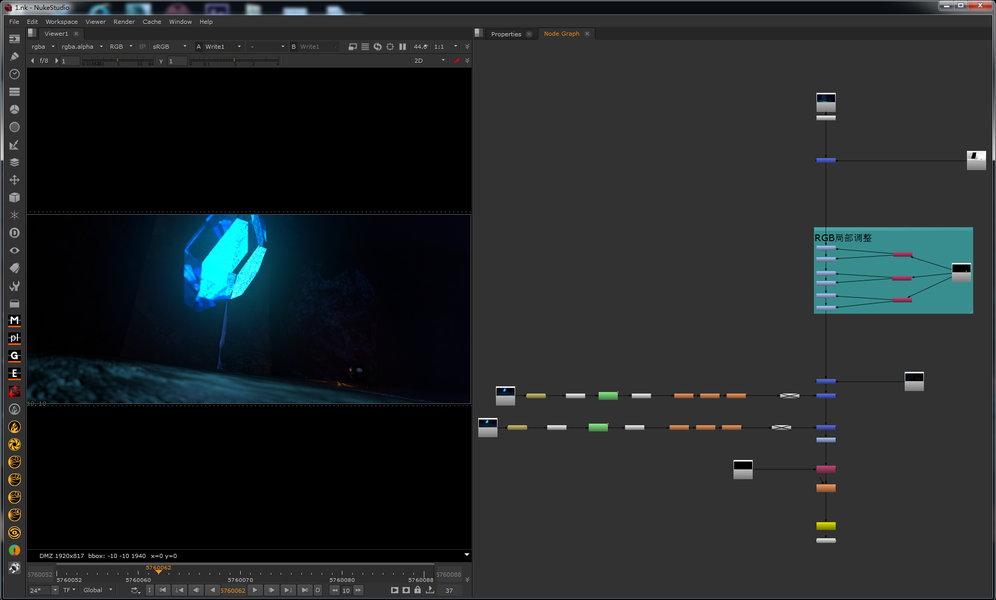Screen dimensions: 996x600
Task: Open the pl plugin toolbar icon
Action: [14, 338]
